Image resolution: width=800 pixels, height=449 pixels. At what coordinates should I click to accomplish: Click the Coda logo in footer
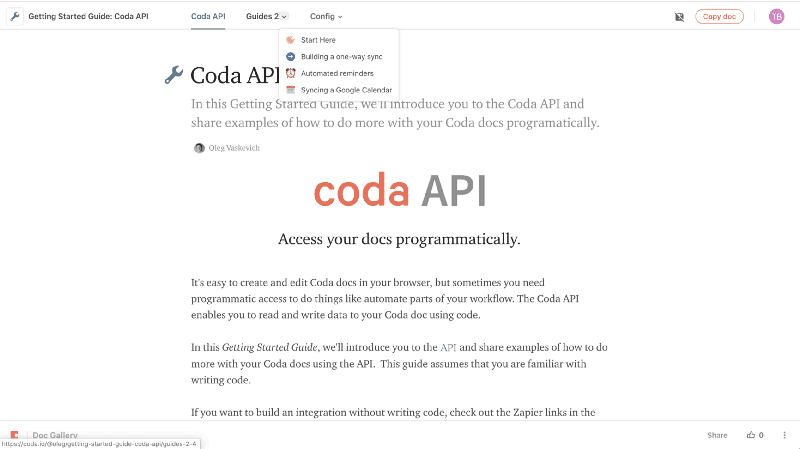pyautogui.click(x=14, y=435)
